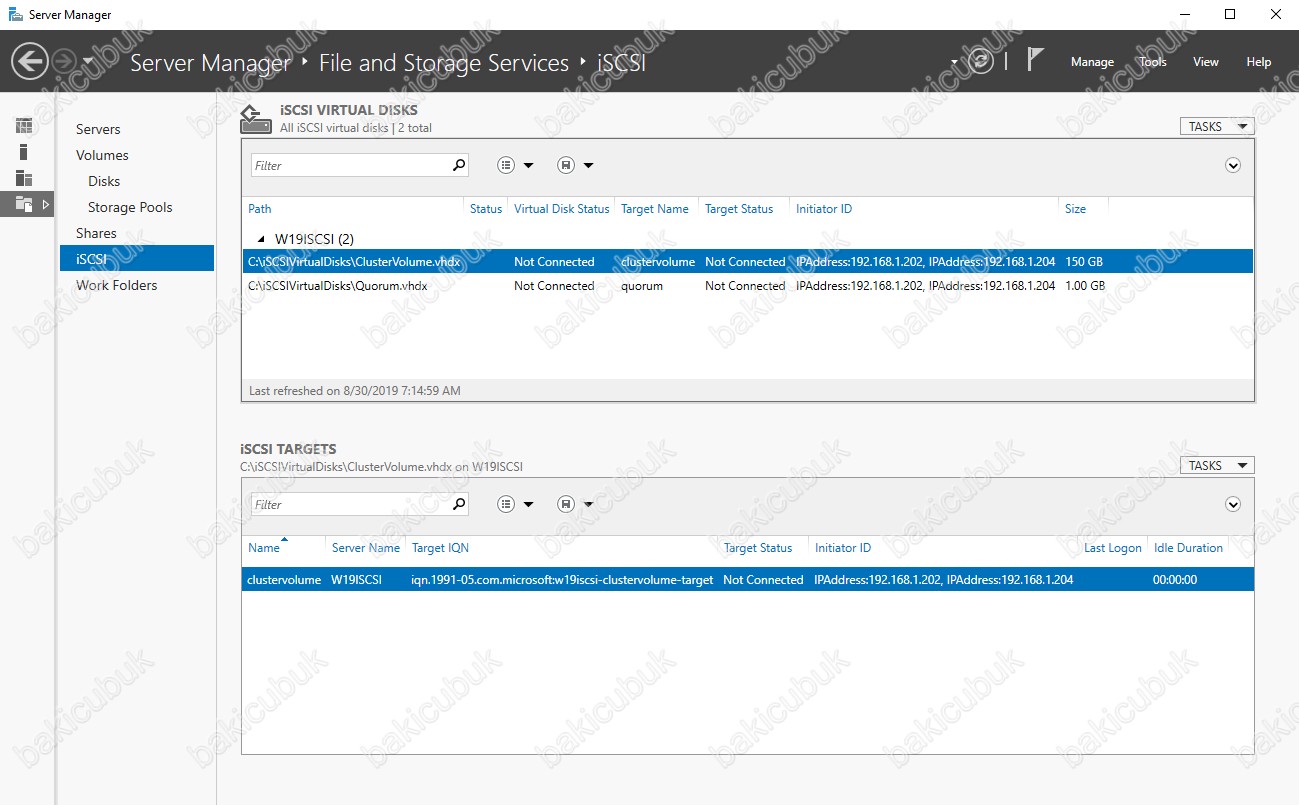Select Storage Pools in the navigation pane

[130, 207]
